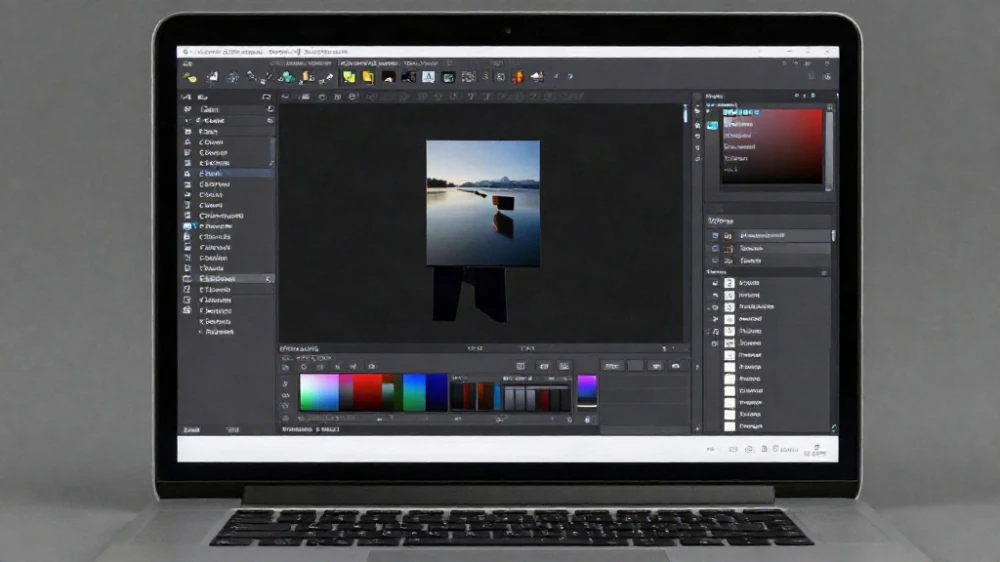The image size is (1000, 562).
Task: Choose the pastel white-to-blue gradient swatch
Action: pyautogui.click(x=320, y=392)
